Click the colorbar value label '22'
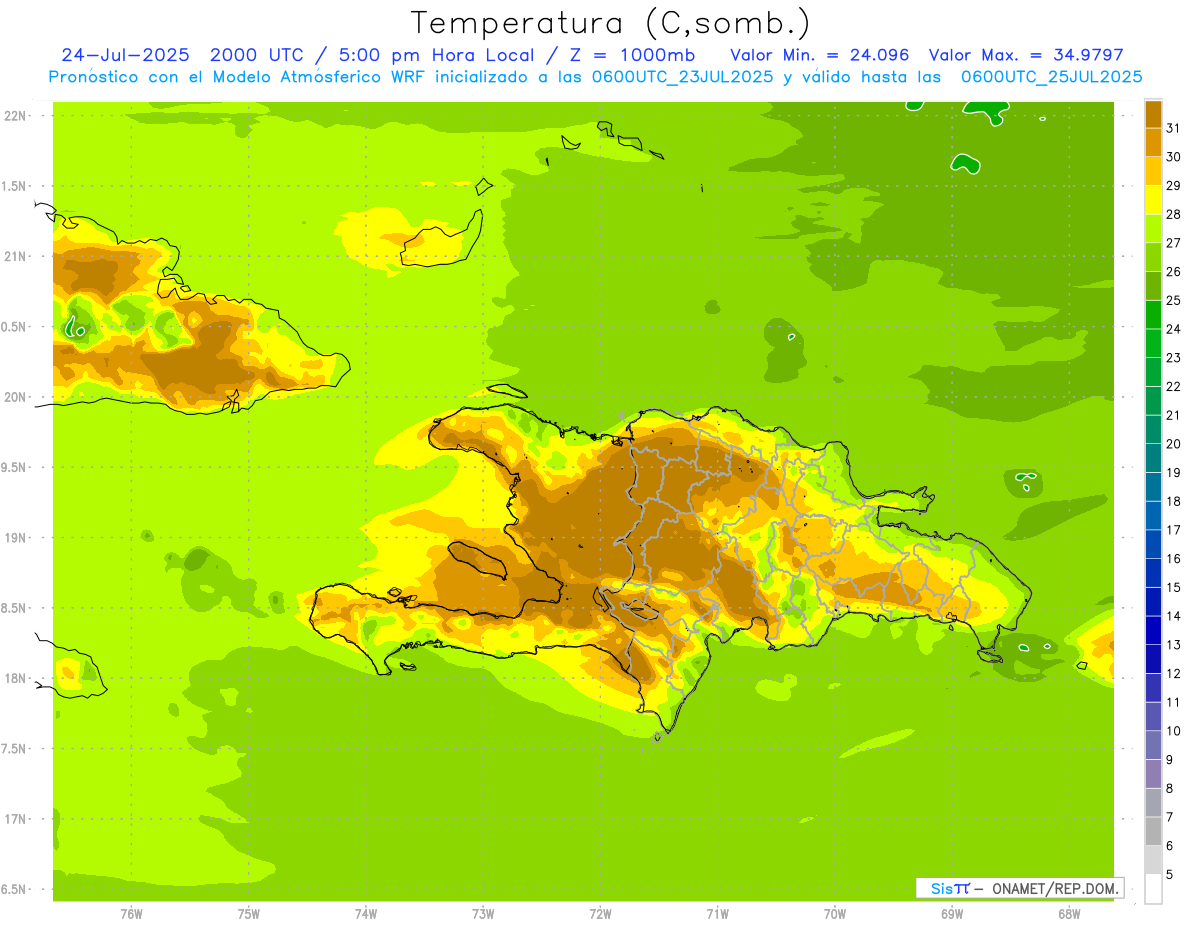 pos(1173,386)
